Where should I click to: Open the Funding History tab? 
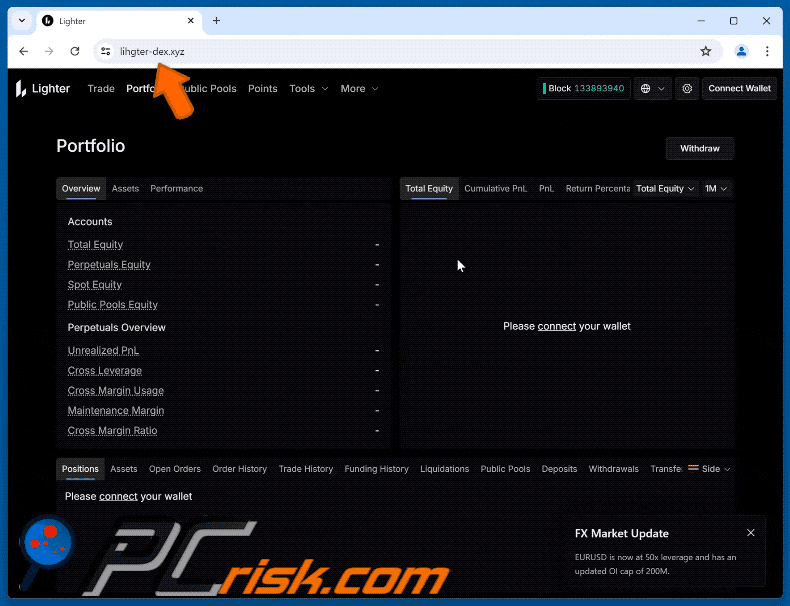click(376, 469)
